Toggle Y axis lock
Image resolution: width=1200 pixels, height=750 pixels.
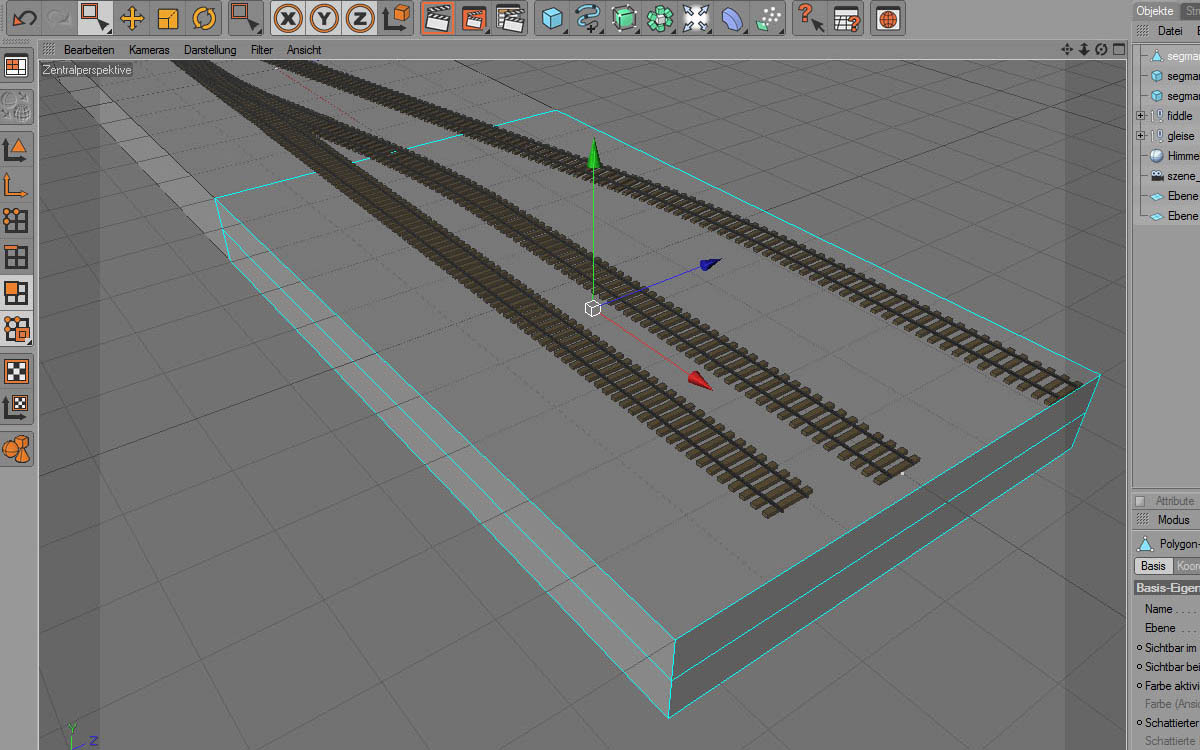(x=324, y=18)
